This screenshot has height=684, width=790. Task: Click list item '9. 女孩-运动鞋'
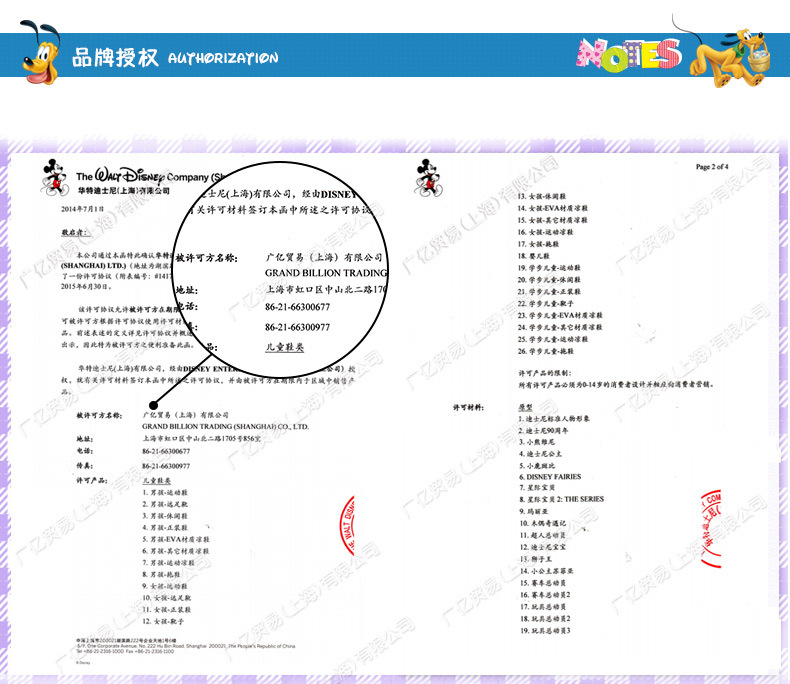164,586
